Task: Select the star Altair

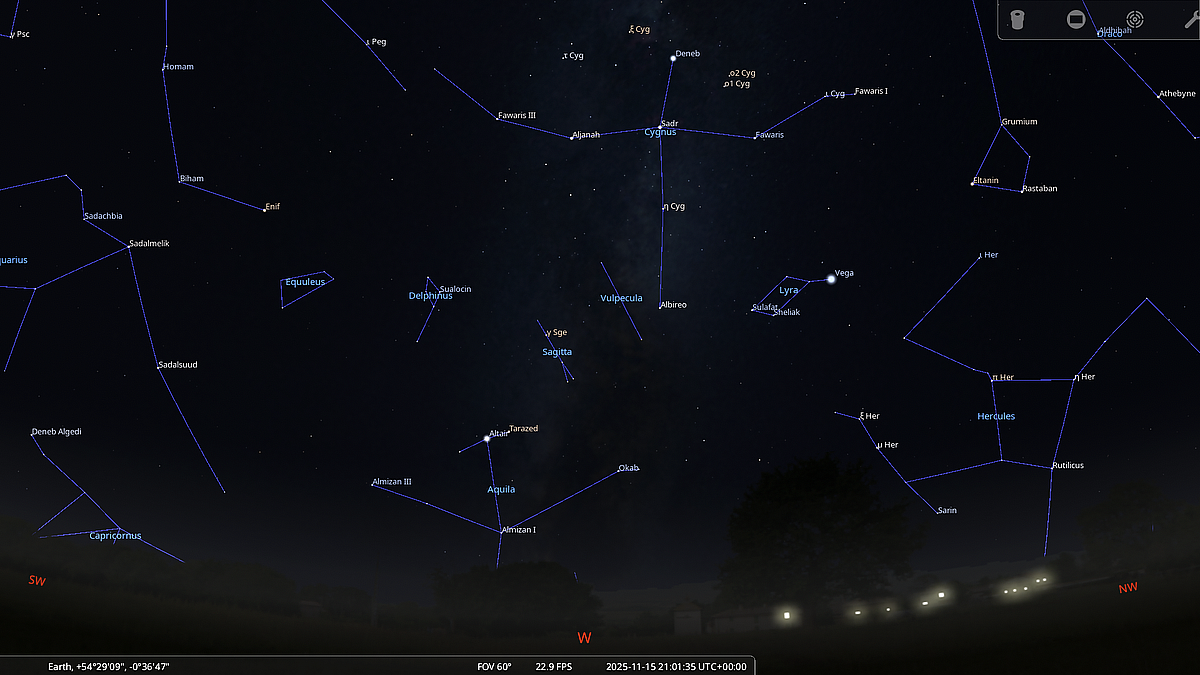Action: tap(487, 438)
